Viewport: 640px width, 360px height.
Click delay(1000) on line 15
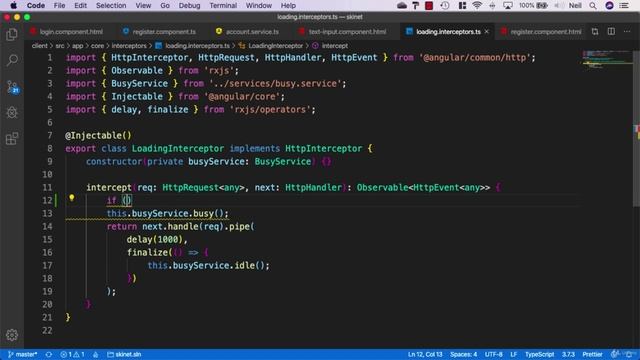point(154,240)
